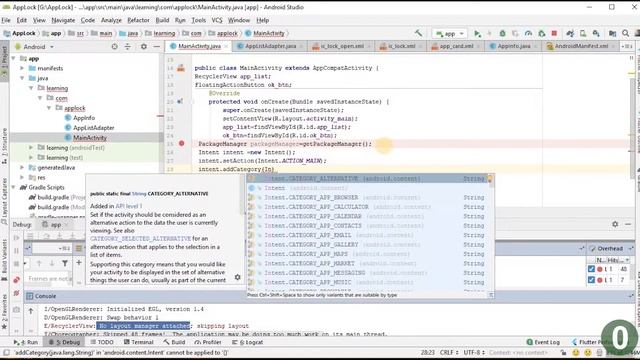Click Attach debugger to Android process icon
The width and height of the screenshot is (640, 360).
[541, 33]
